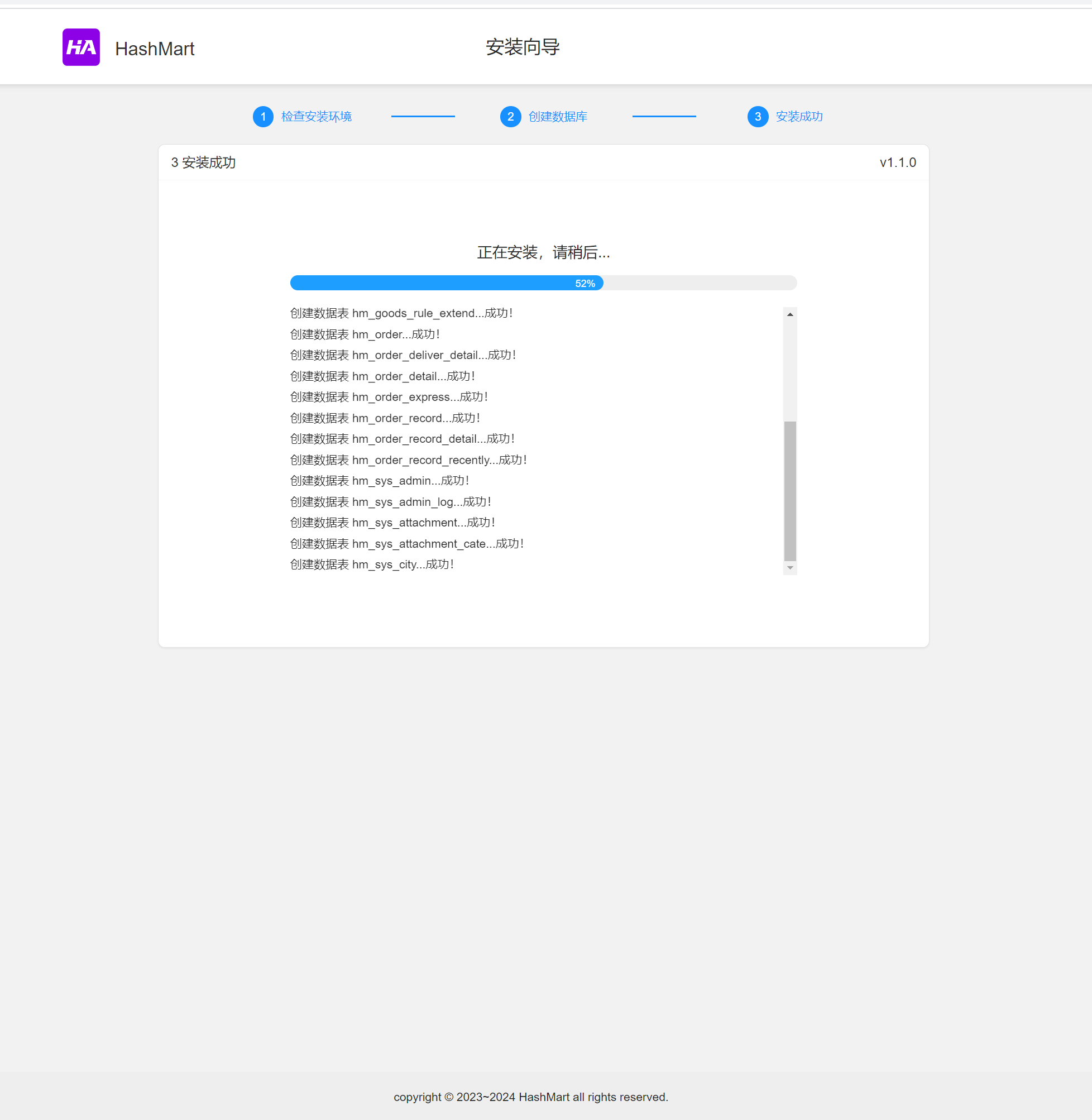The width and height of the screenshot is (1092, 1120).
Task: Click the hm_order_express log line
Action: click(389, 397)
